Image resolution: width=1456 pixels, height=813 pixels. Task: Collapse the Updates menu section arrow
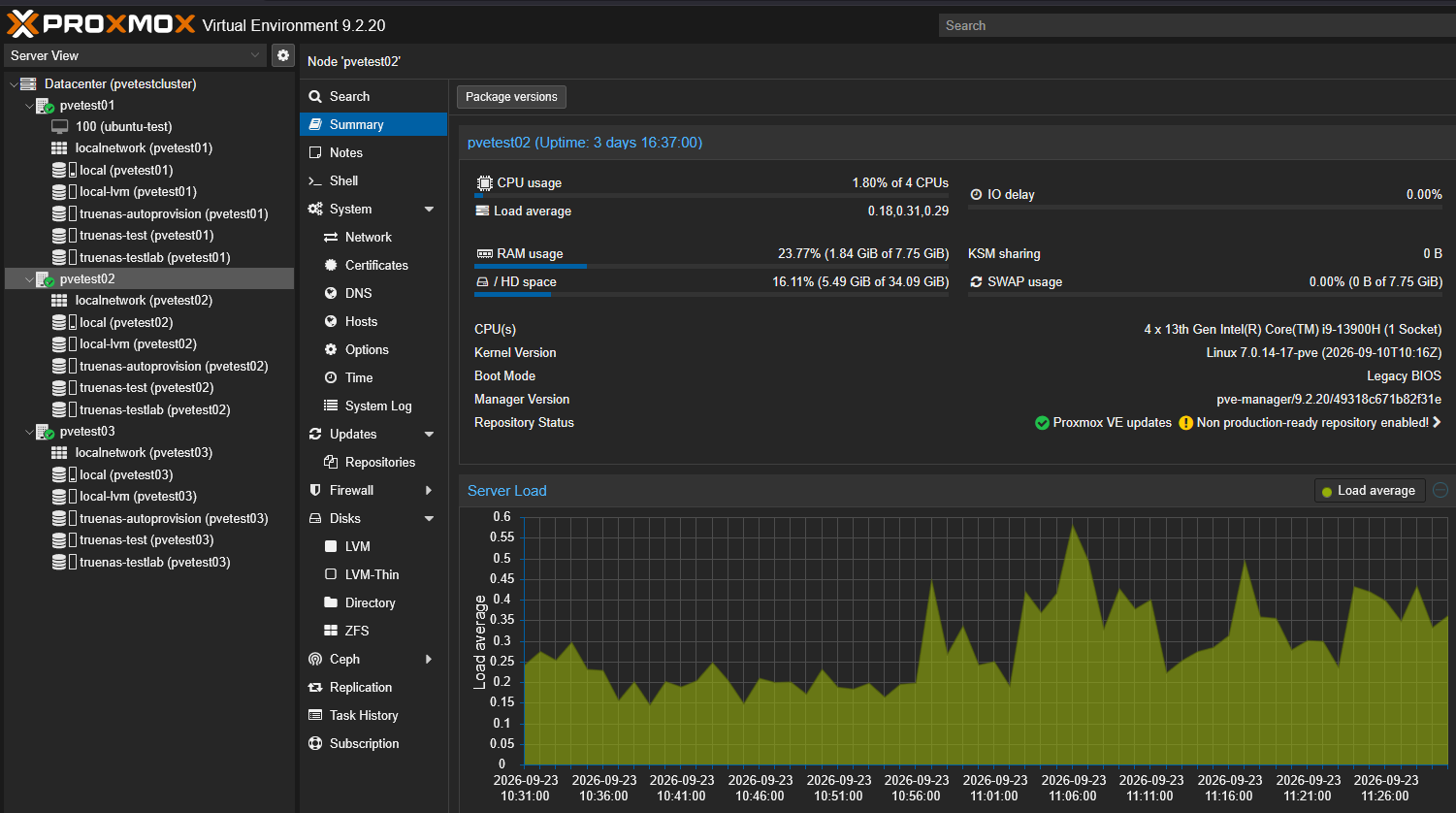coord(430,435)
